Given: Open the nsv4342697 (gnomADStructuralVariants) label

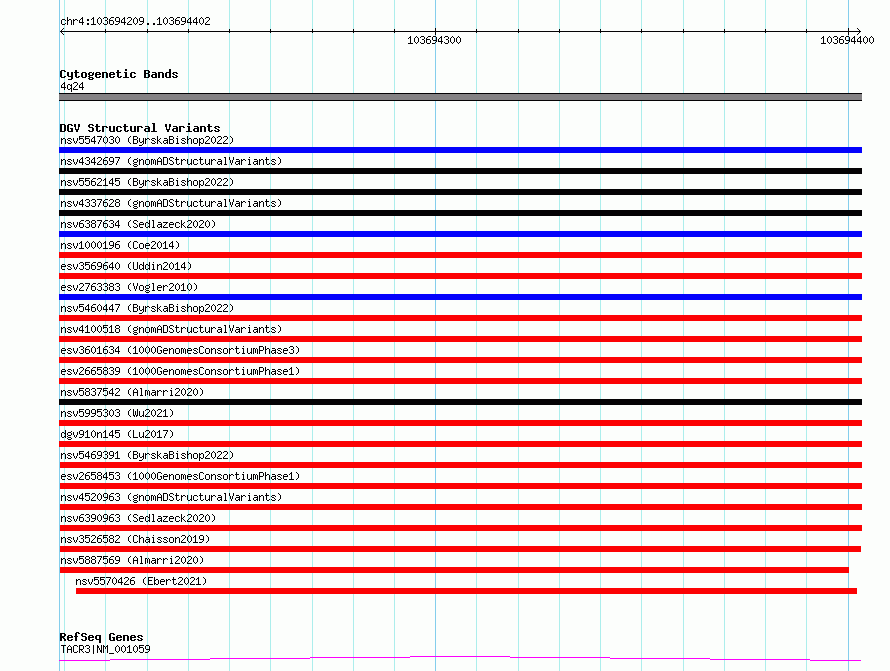Looking at the screenshot, I should [x=171, y=161].
